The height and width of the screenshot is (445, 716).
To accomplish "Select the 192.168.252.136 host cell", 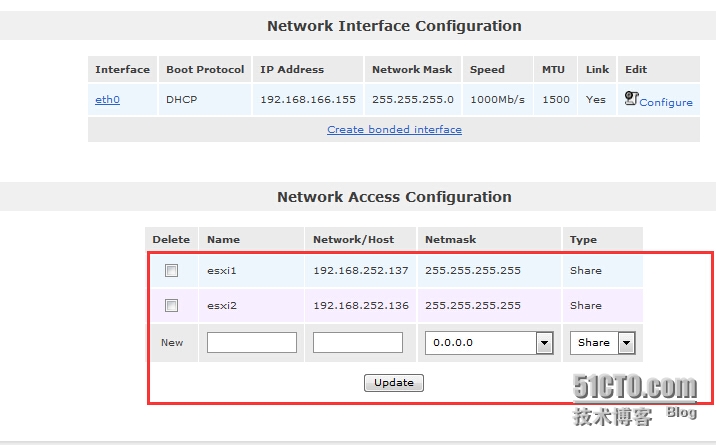I will (361, 305).
